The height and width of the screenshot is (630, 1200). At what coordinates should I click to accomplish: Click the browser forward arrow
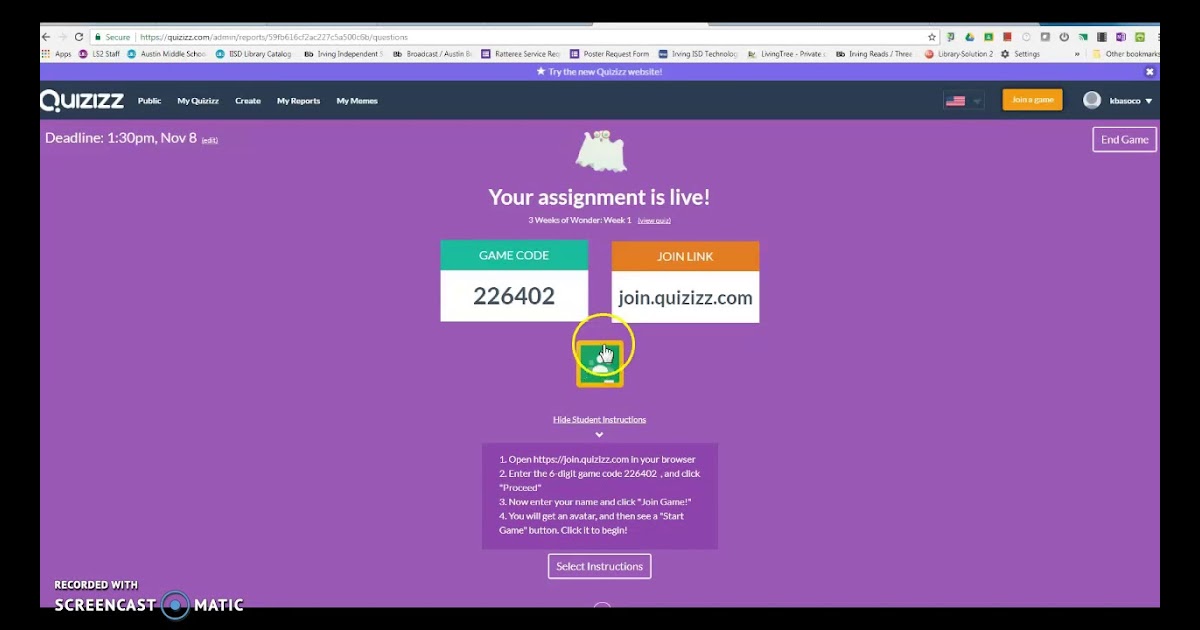coord(62,37)
